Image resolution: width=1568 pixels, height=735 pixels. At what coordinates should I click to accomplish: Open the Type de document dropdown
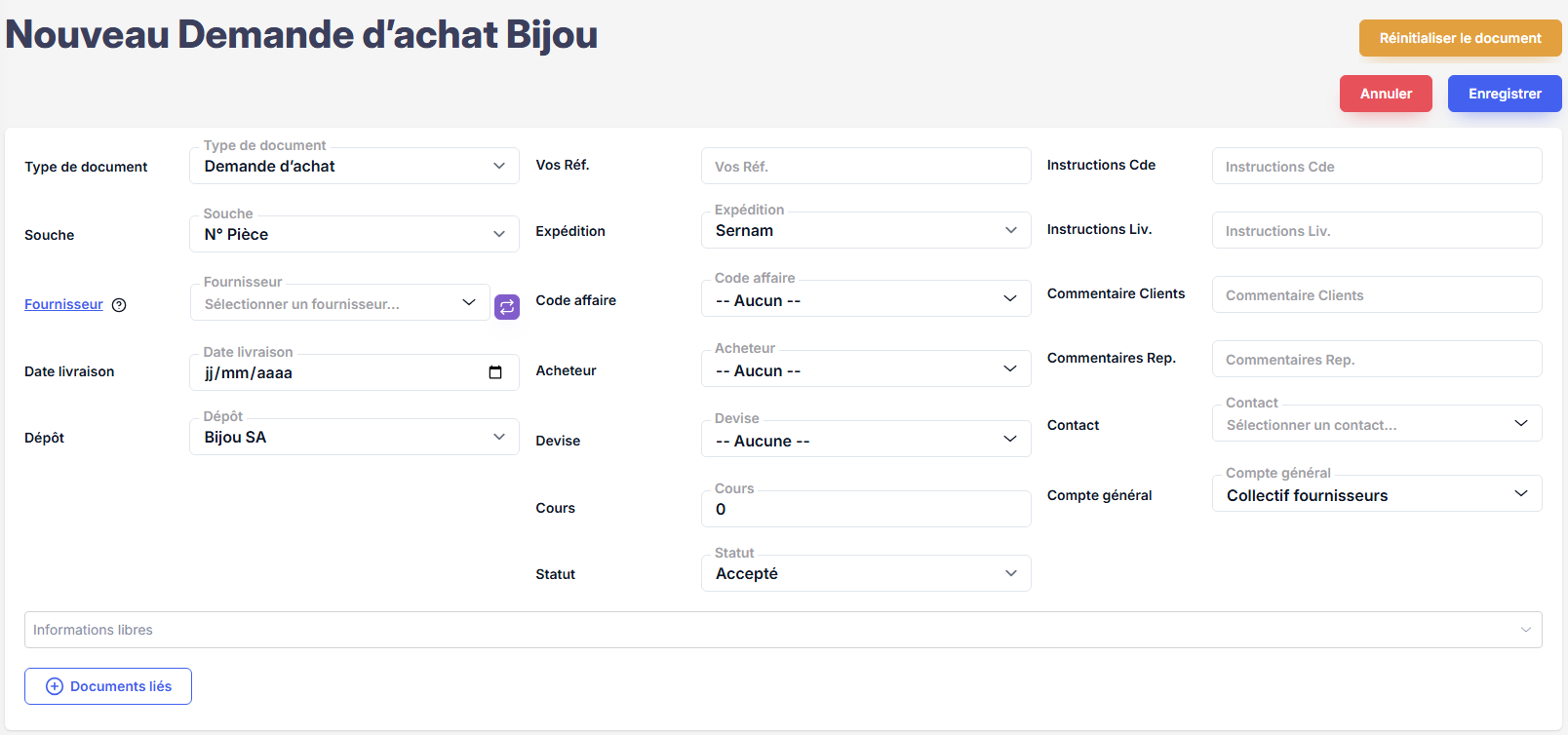pos(354,166)
